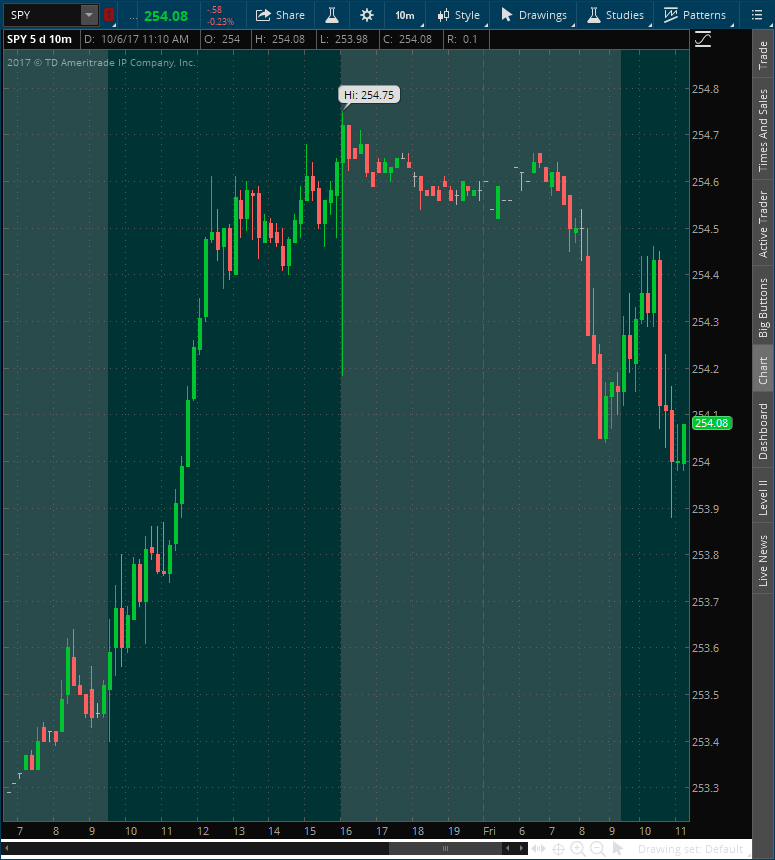Open the Times And Sales tab

(763, 131)
